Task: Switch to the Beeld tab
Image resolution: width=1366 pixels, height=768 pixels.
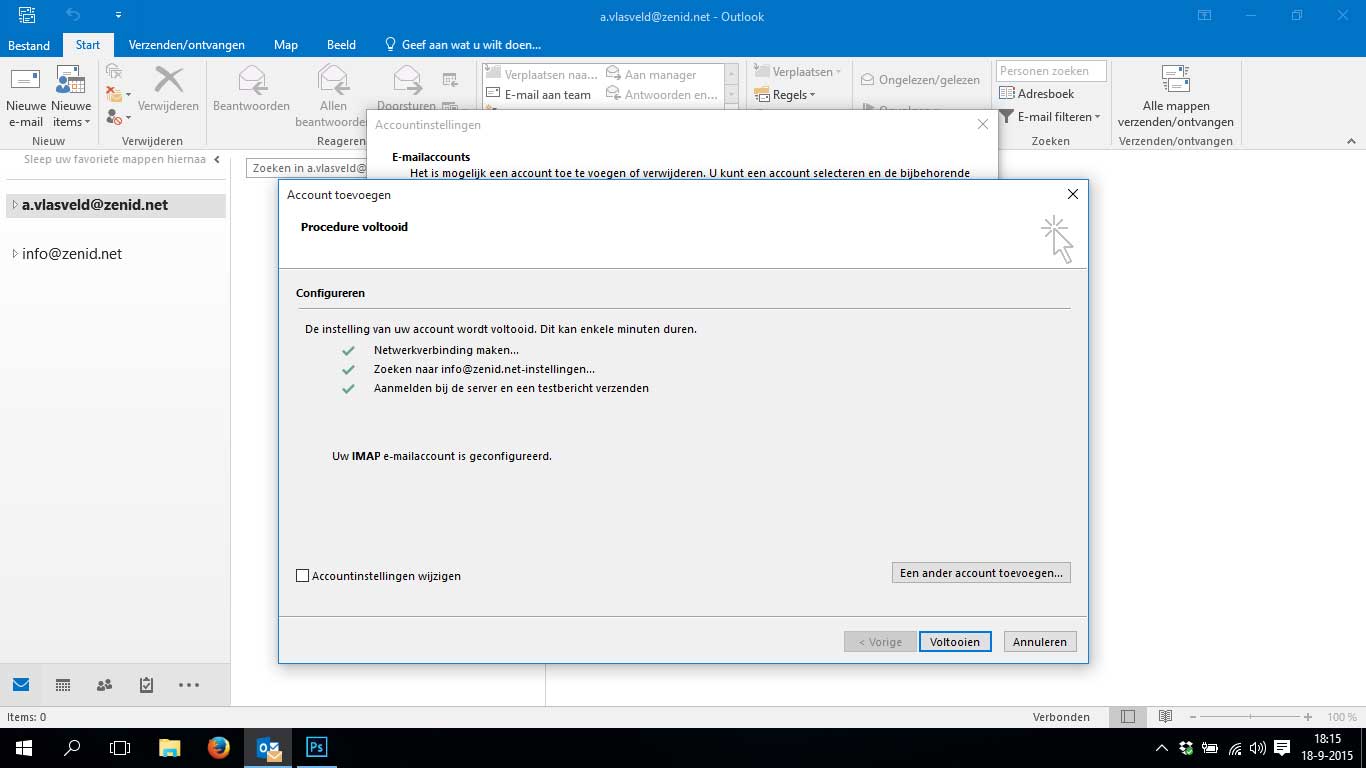Action: click(341, 45)
